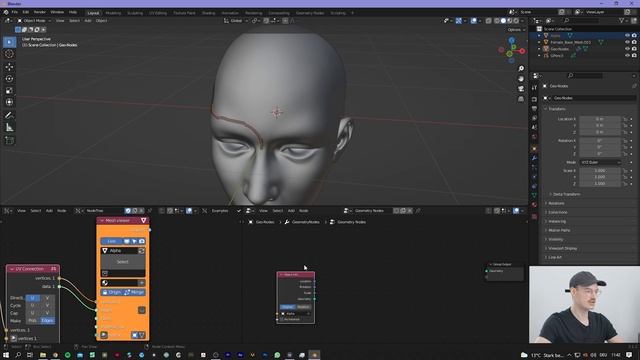
Task: Click Merge button in Mesh viewer node
Action: coord(134,292)
